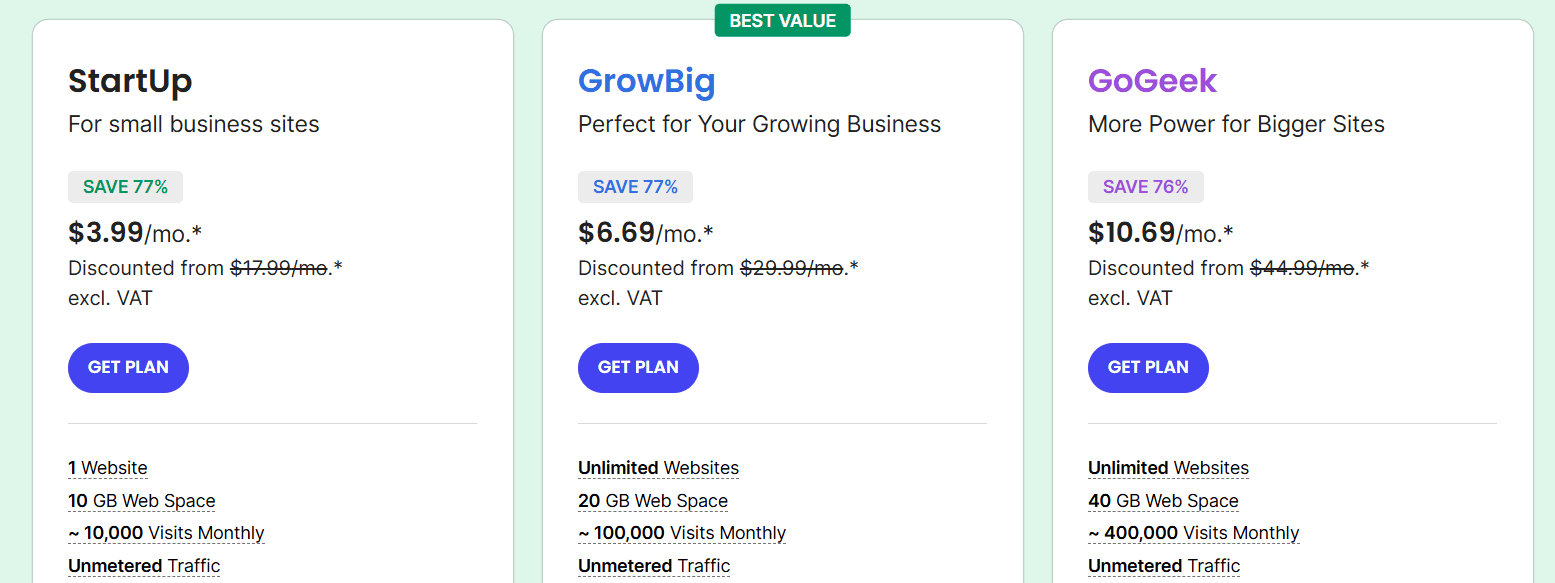Screen dimensions: 1555x583
Task: Open details for StartUp's 10,000 Visits Monthly
Action: 166,533
